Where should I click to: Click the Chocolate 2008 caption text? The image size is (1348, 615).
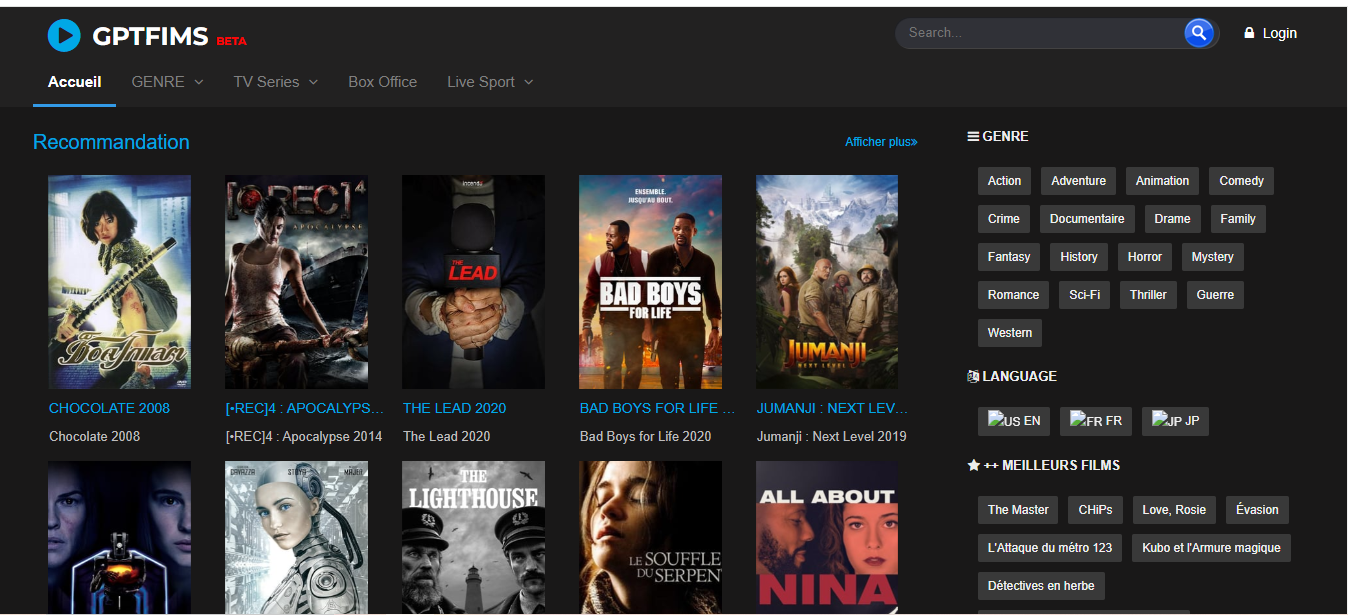point(95,436)
